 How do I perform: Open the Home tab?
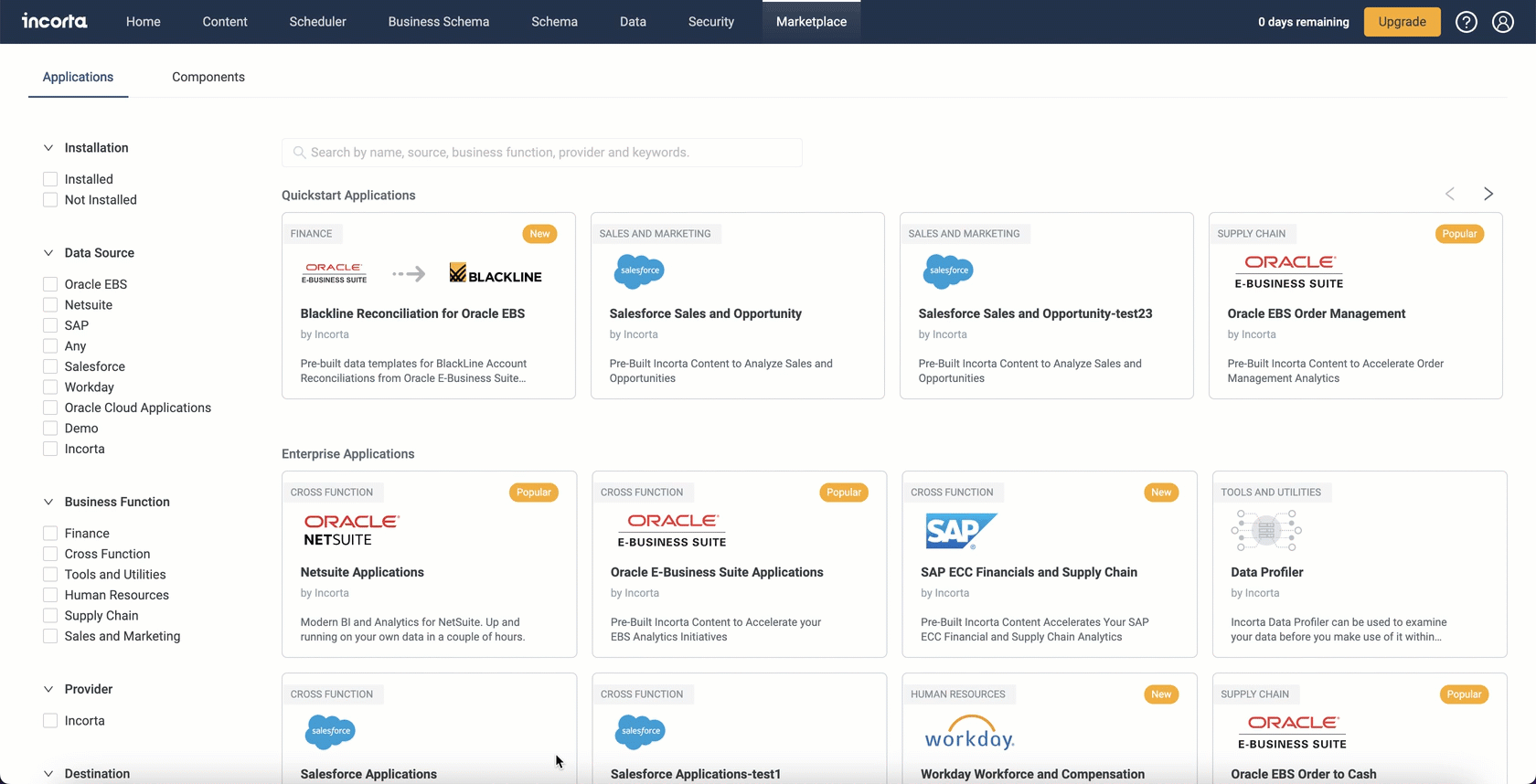pyautogui.click(x=144, y=22)
